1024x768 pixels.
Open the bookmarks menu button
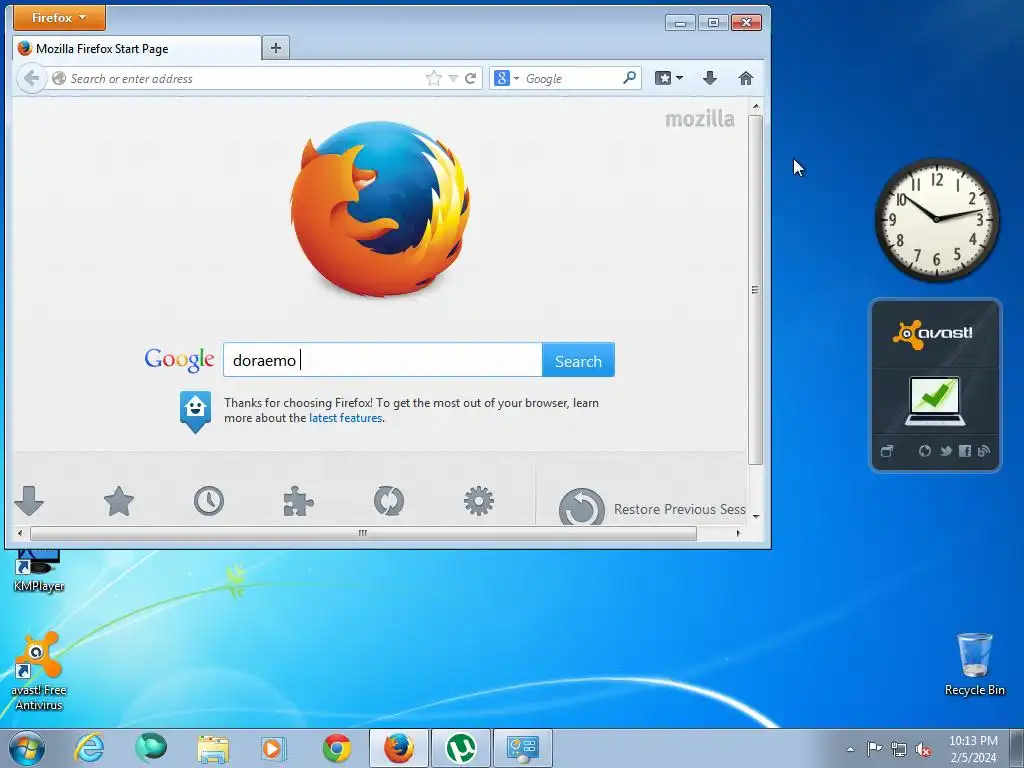(x=669, y=78)
